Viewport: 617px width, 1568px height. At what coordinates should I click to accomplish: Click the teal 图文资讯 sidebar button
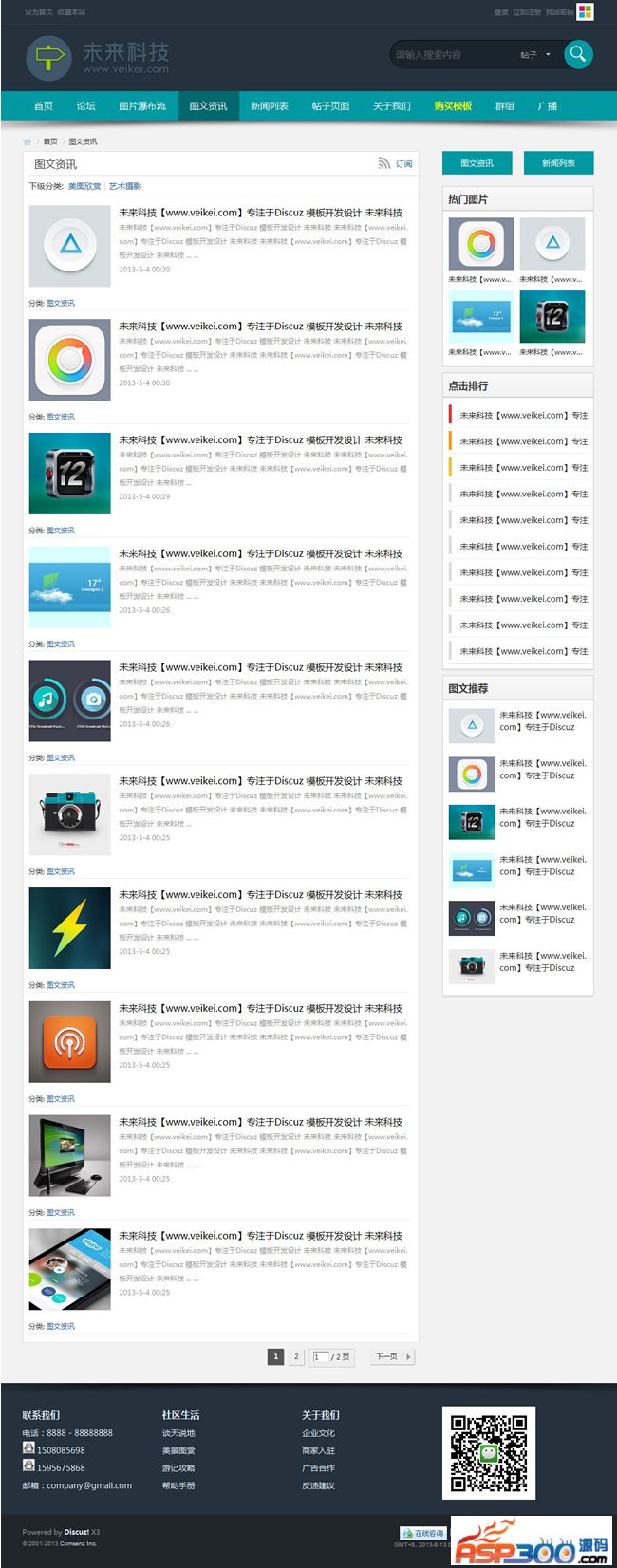coord(477,163)
